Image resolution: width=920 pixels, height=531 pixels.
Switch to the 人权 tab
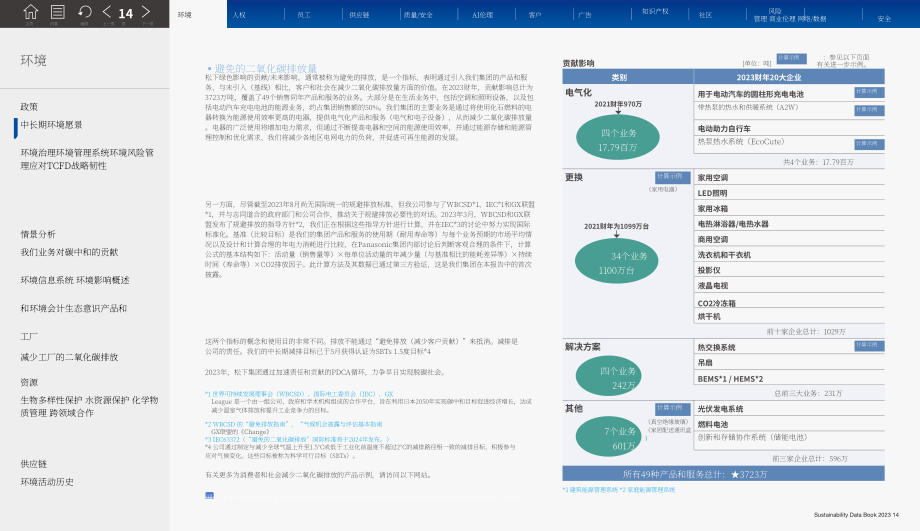pos(239,15)
